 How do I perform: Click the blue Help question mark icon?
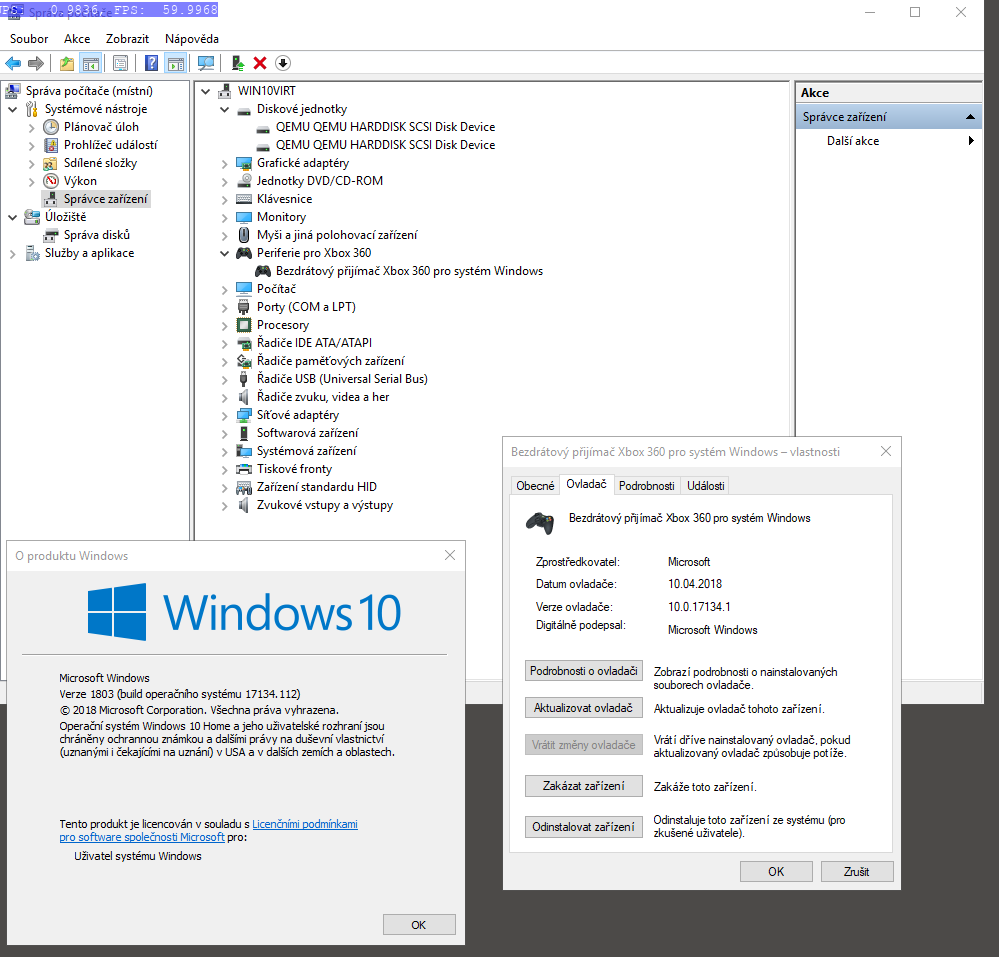(x=151, y=63)
